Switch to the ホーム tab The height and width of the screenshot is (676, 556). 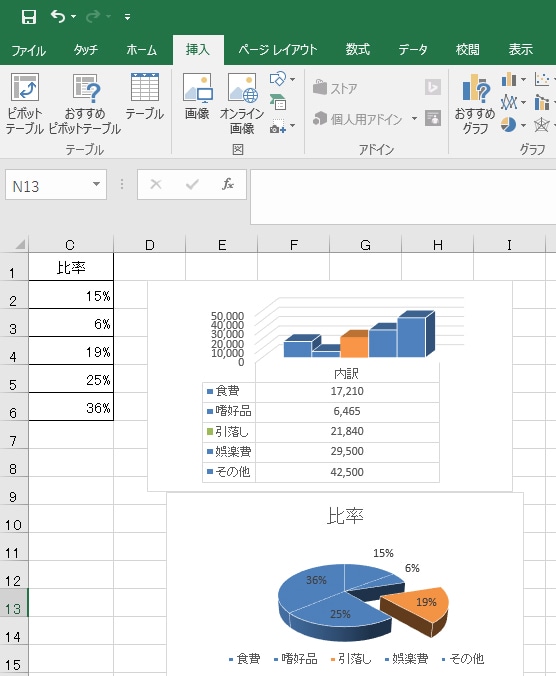(141, 50)
